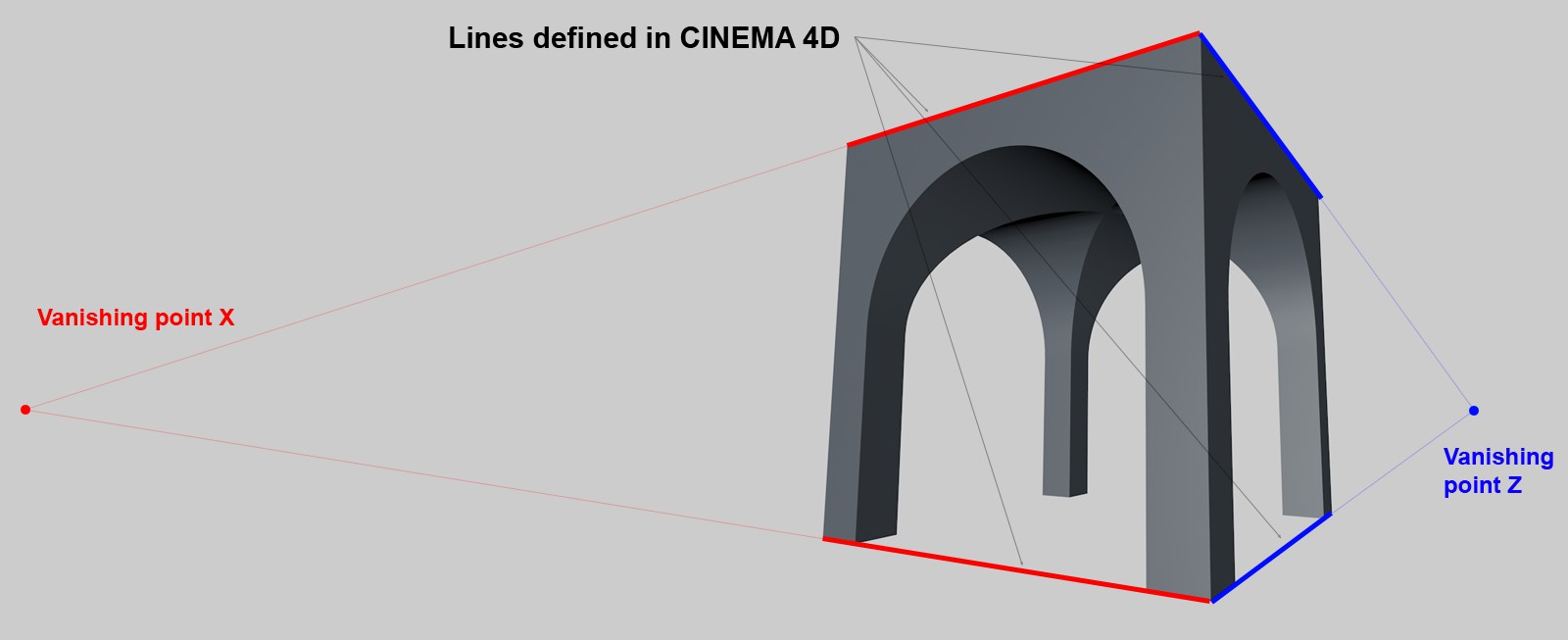Click the top corner where red and blue lines meet
This screenshot has width=1568, height=640.
tap(1199, 33)
